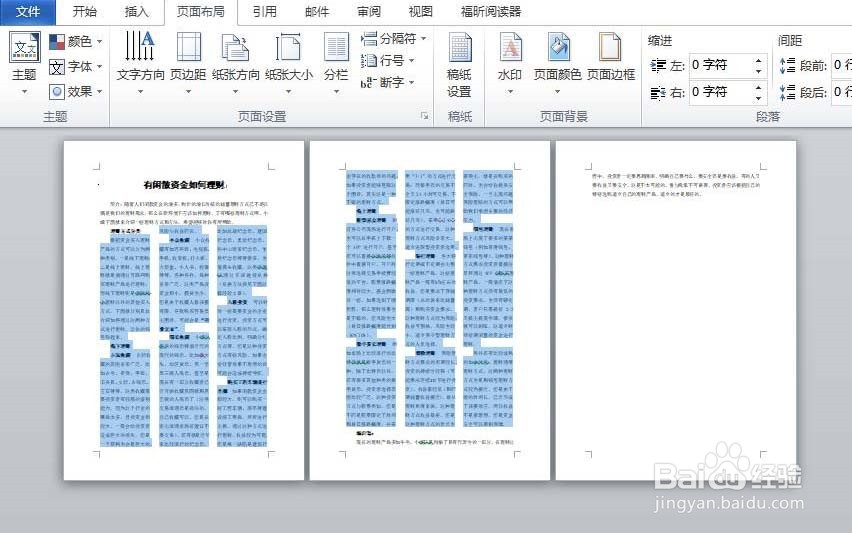Click the left indent 左 icon

point(658,66)
